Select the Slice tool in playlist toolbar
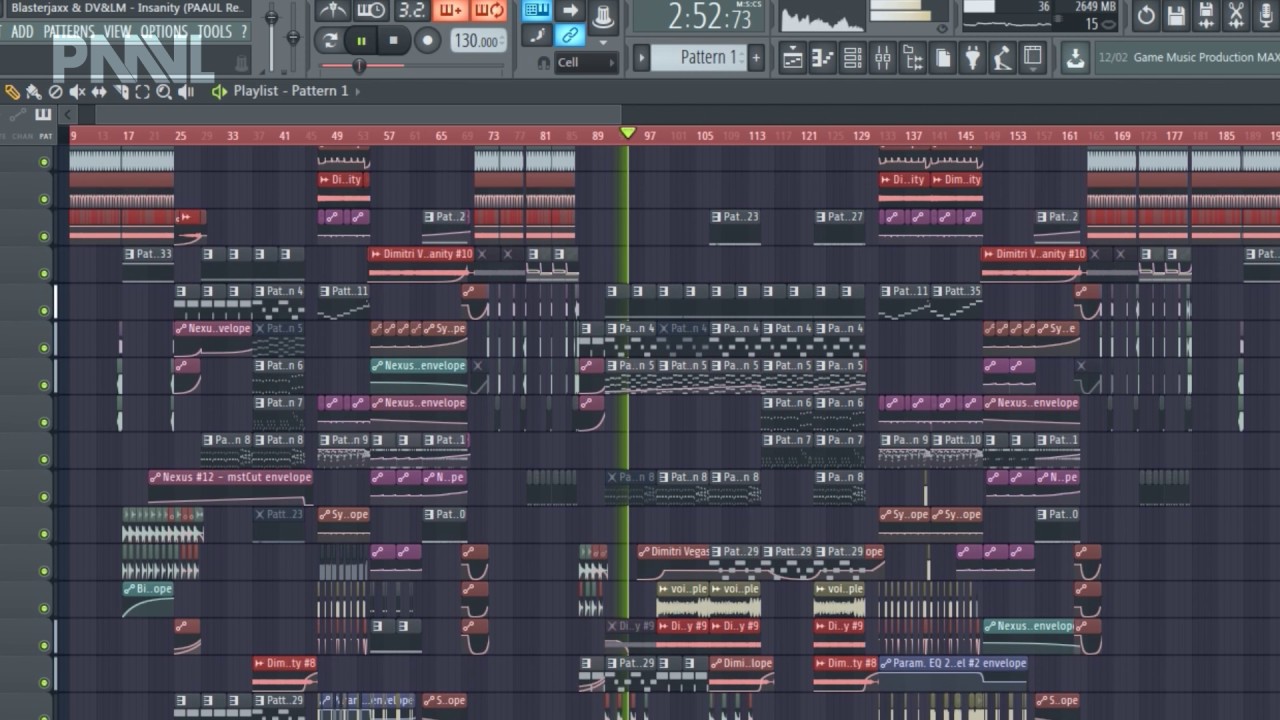Image resolution: width=1280 pixels, height=720 pixels. point(121,91)
